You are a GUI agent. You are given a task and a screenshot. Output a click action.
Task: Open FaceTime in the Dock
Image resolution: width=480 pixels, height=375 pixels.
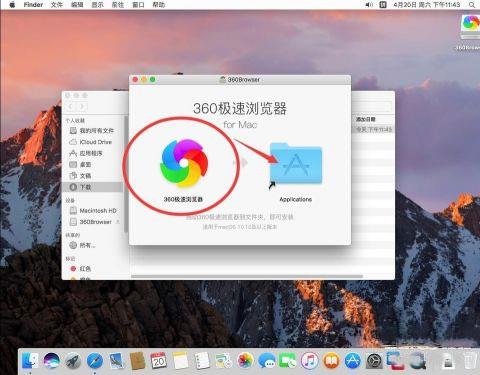point(288,361)
